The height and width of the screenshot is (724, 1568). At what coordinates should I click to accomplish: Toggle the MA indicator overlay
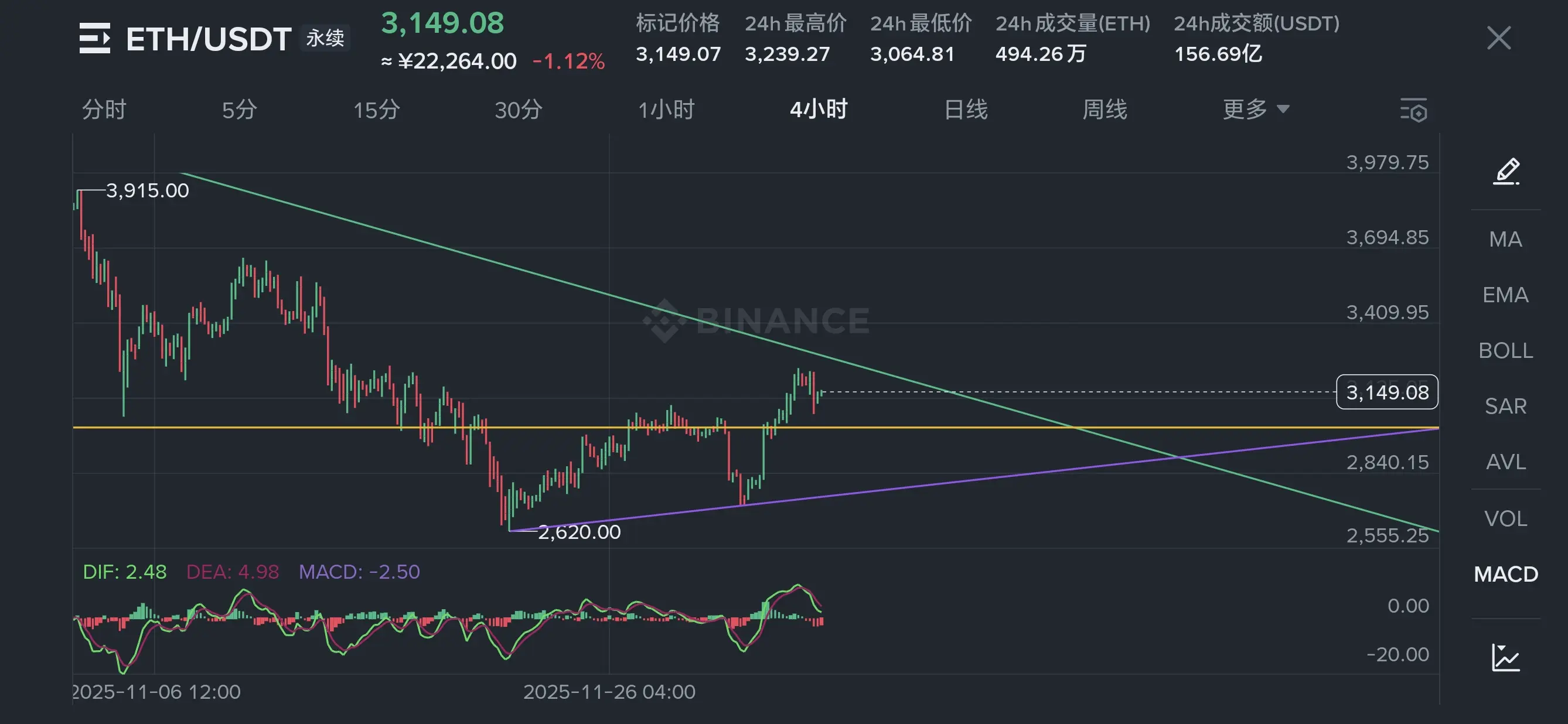[1505, 239]
